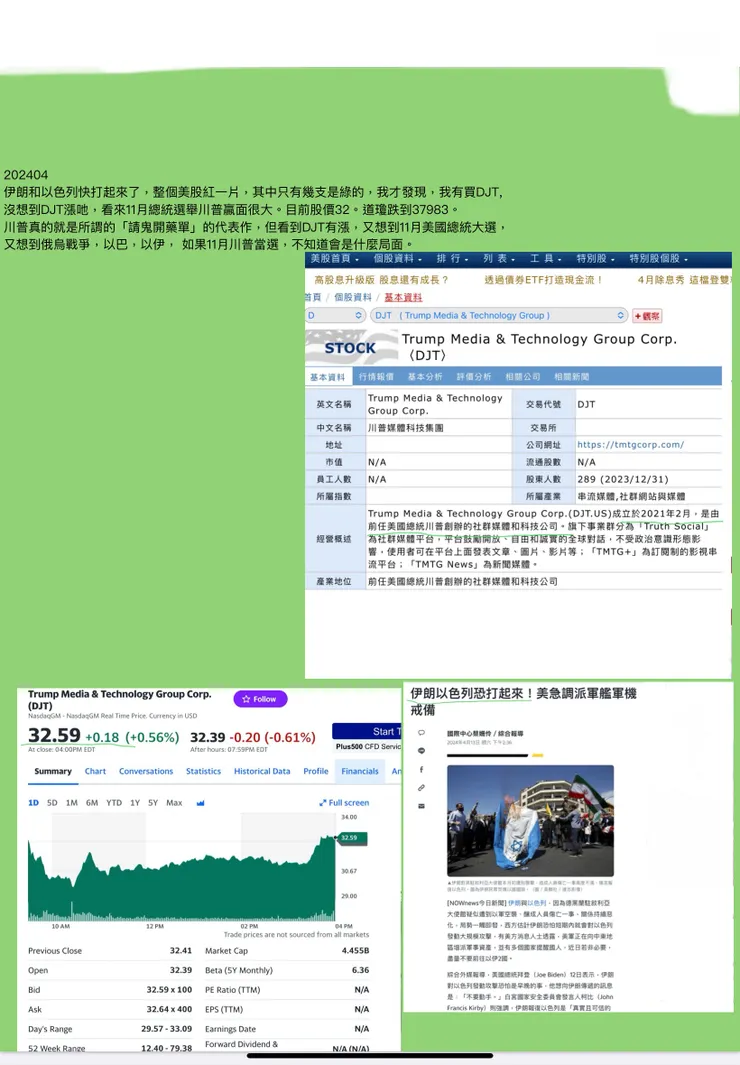Click the 川普媒體科技集團 Chinese name cell
Image resolution: width=740 pixels, height=1065 pixels.
406,428
